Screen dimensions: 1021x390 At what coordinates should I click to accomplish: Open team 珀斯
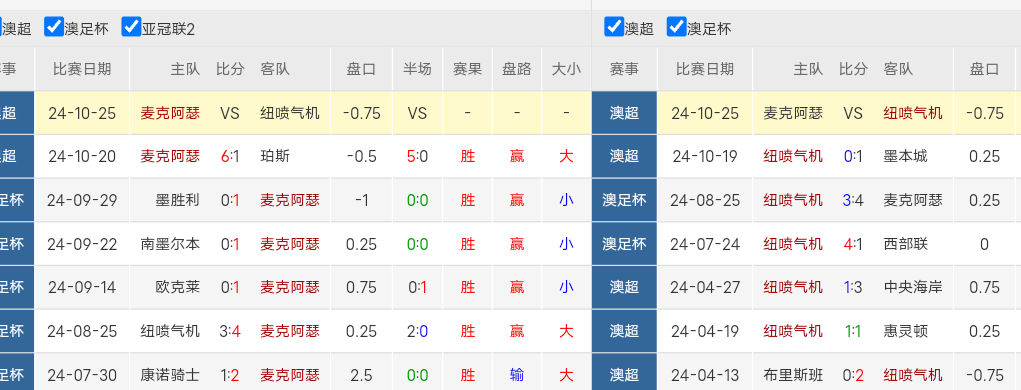coord(275,156)
